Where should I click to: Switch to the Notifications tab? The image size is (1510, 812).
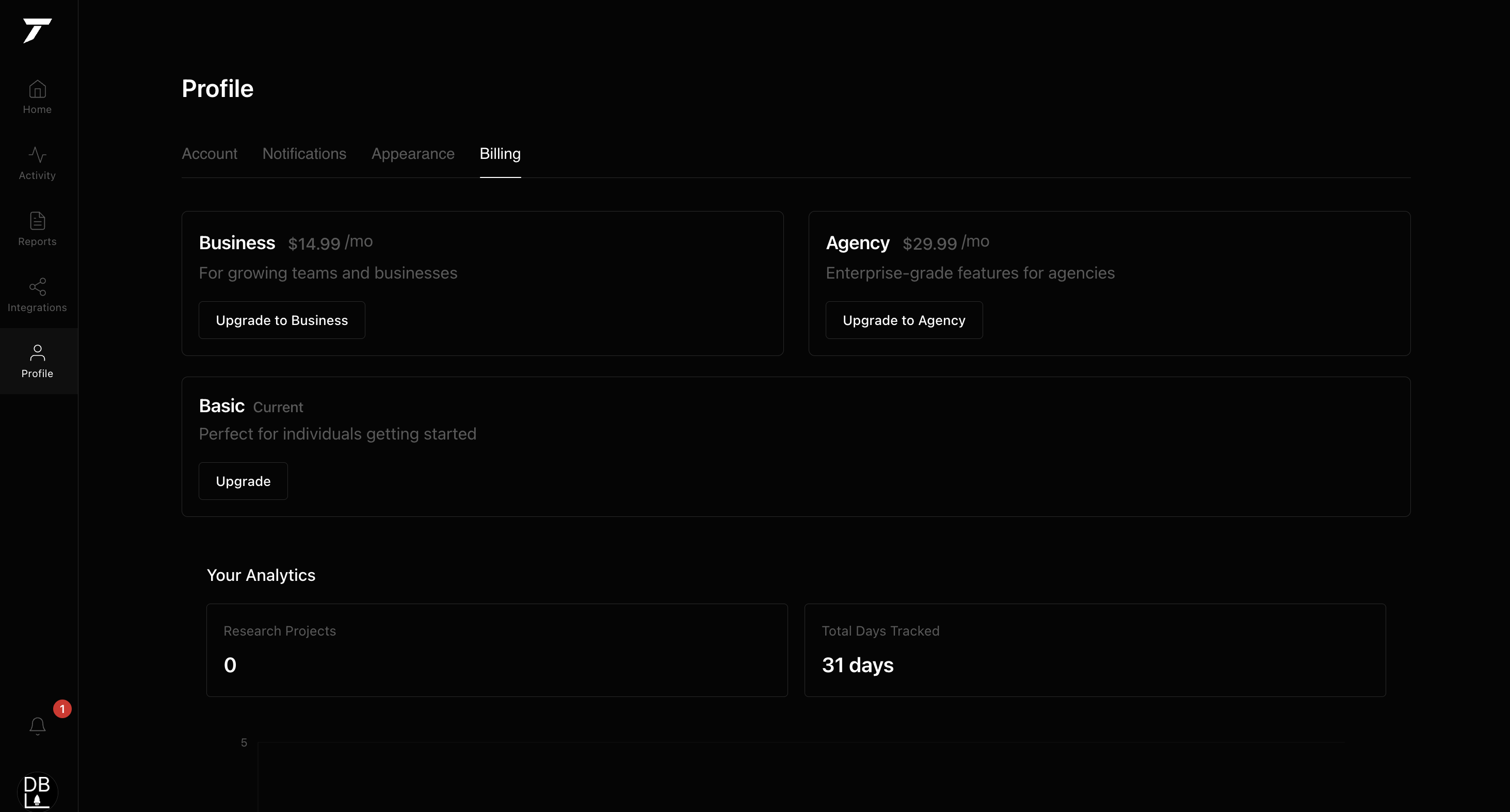(304, 154)
